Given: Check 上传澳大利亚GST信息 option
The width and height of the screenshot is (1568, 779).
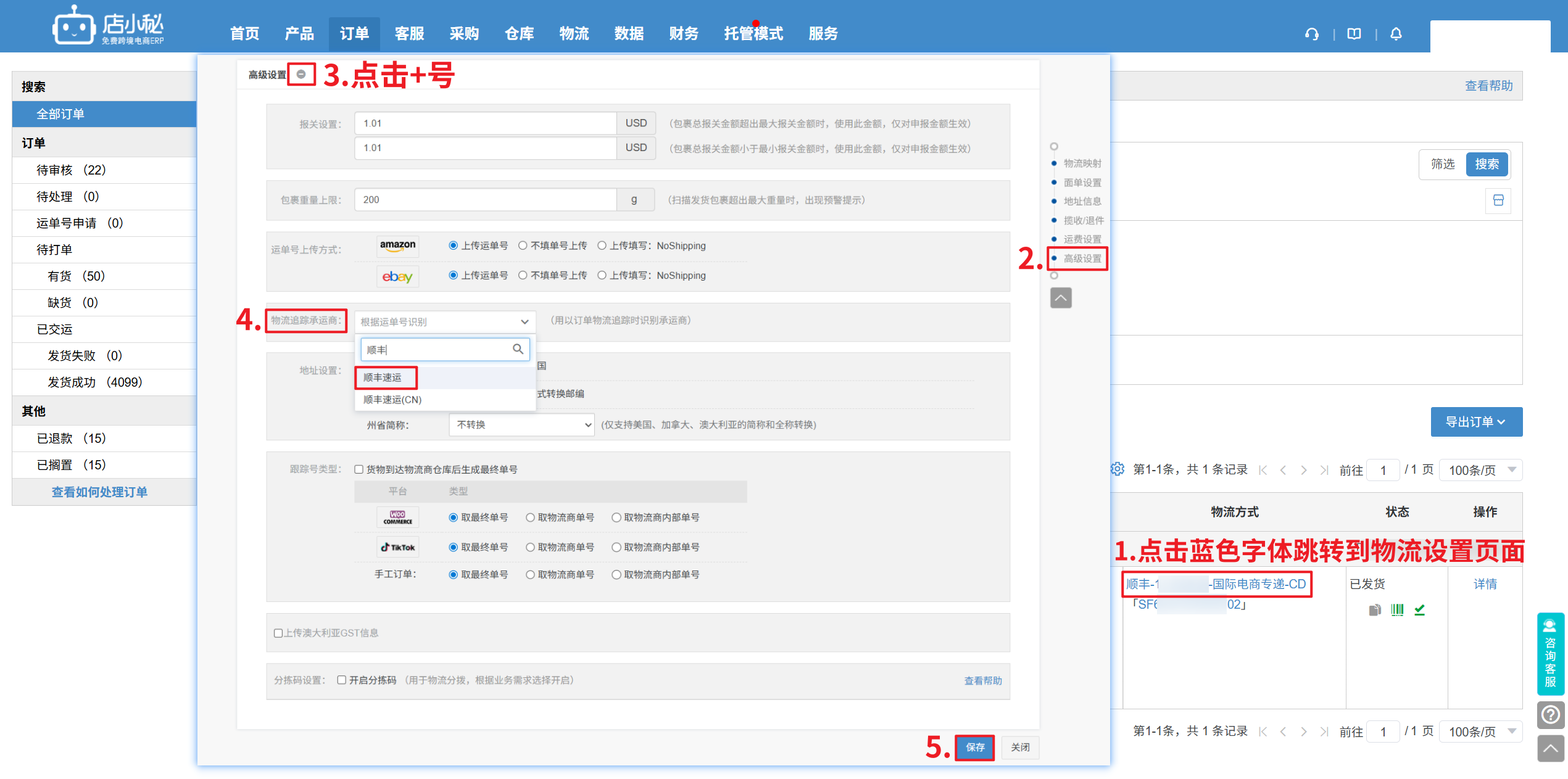Looking at the screenshot, I should [278, 633].
